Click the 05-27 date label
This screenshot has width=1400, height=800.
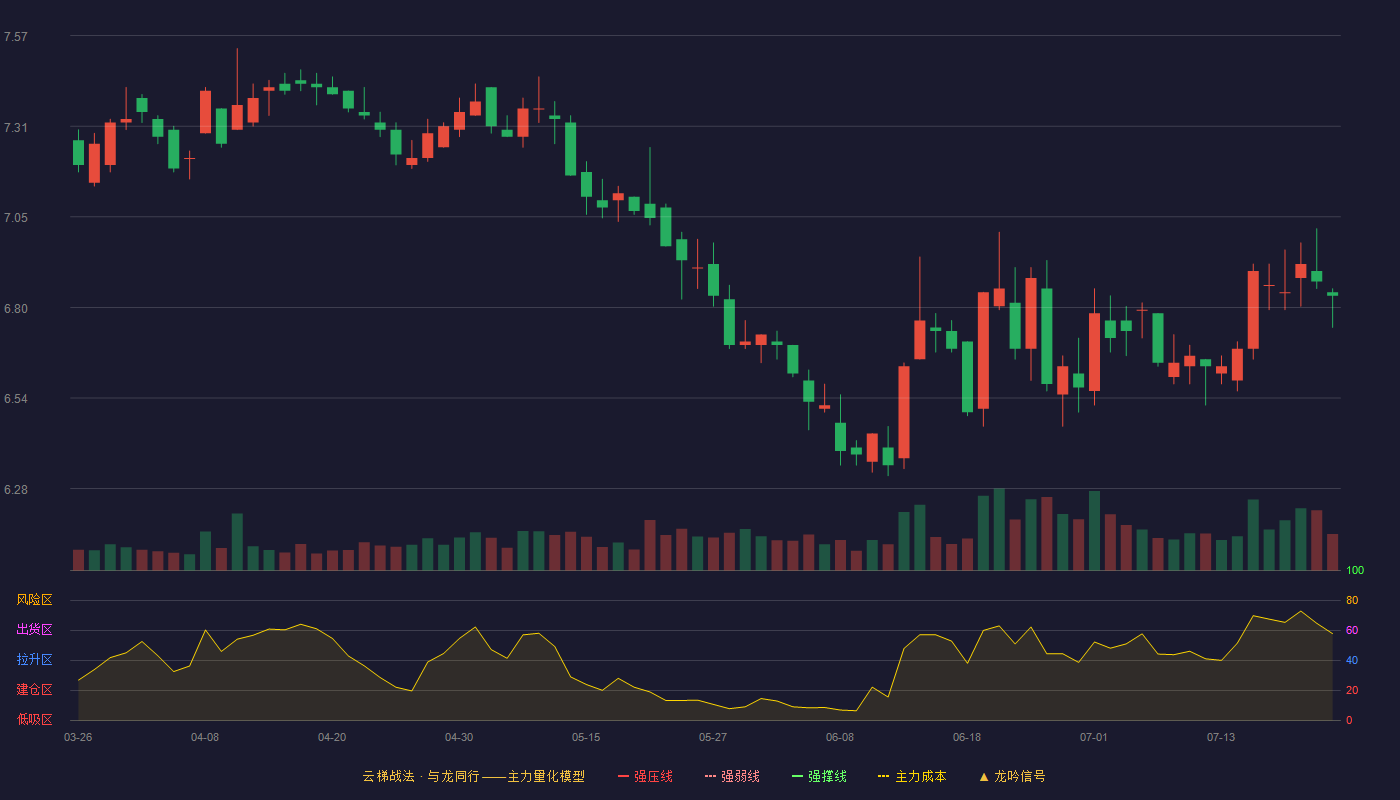[x=713, y=737]
